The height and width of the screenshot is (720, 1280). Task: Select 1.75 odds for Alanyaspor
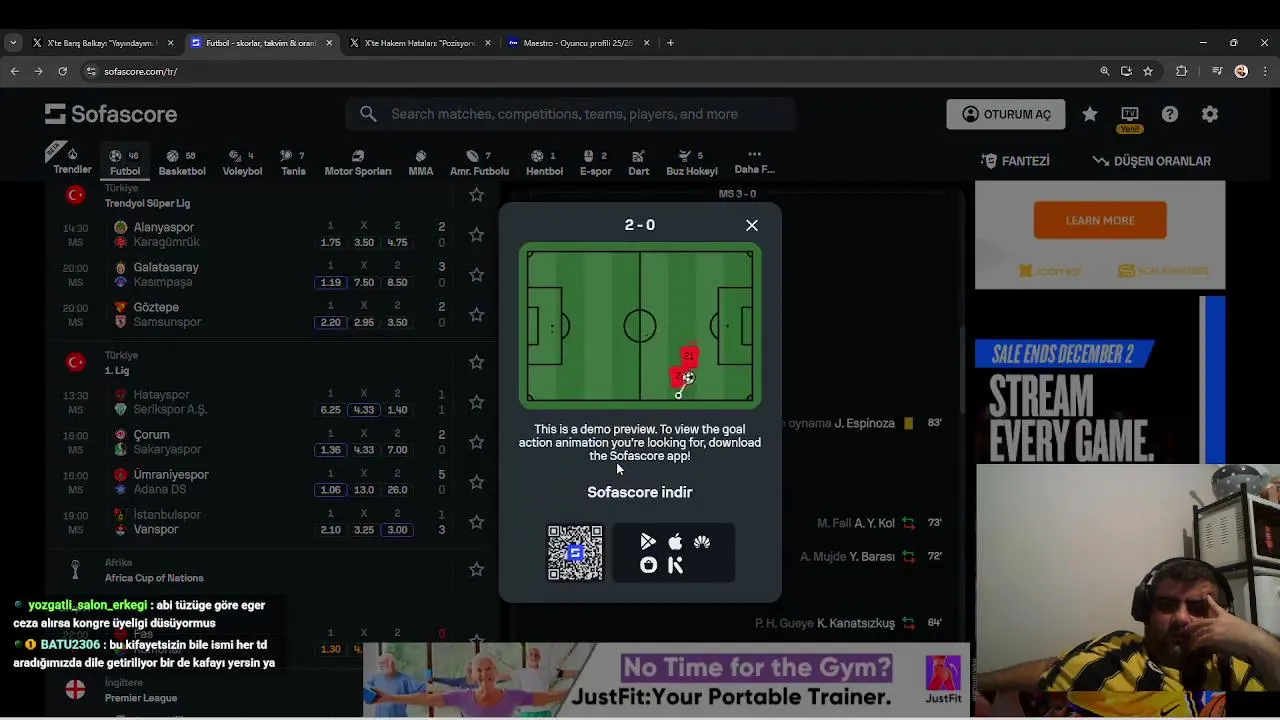(330, 242)
